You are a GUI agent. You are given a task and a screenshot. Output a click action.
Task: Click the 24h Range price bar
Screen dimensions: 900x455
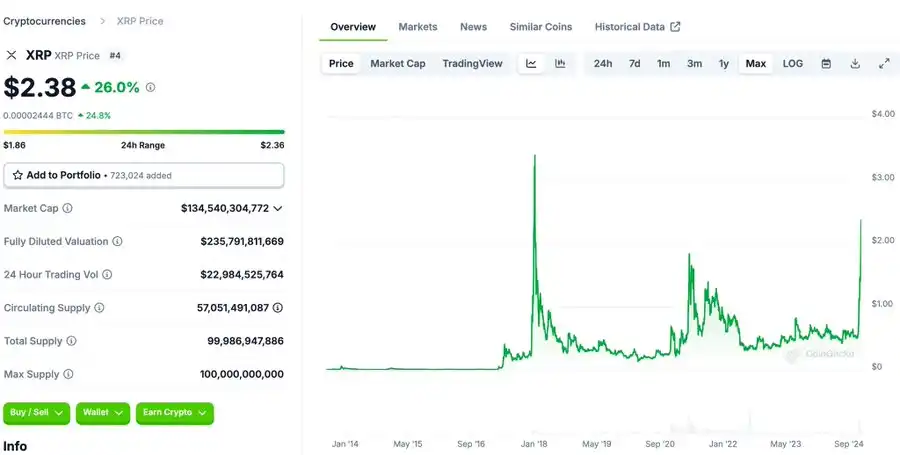pyautogui.click(x=143, y=132)
